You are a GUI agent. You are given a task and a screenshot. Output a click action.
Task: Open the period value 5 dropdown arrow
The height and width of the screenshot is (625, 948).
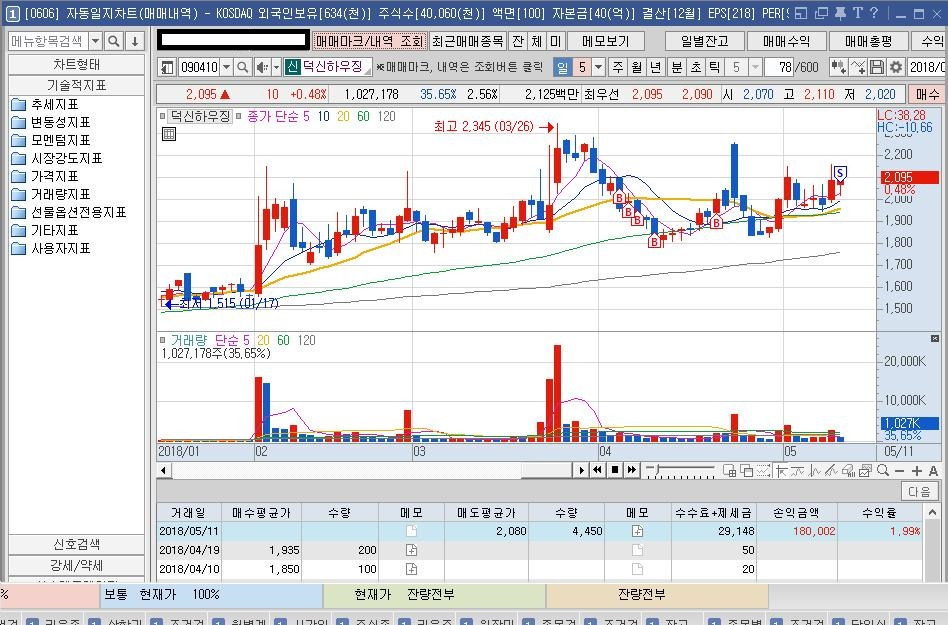pos(598,67)
